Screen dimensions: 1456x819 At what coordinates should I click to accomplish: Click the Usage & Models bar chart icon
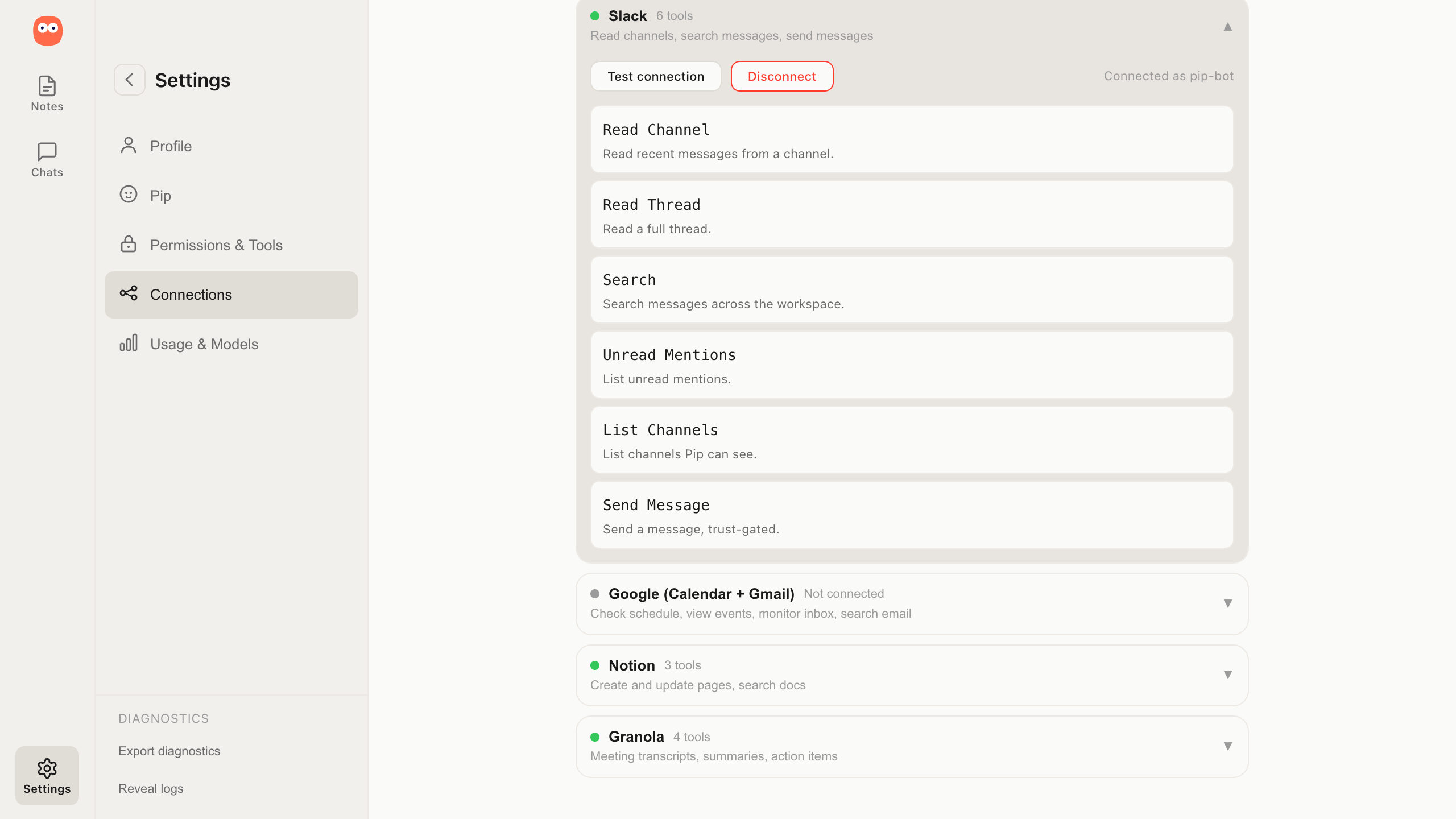pyautogui.click(x=129, y=343)
